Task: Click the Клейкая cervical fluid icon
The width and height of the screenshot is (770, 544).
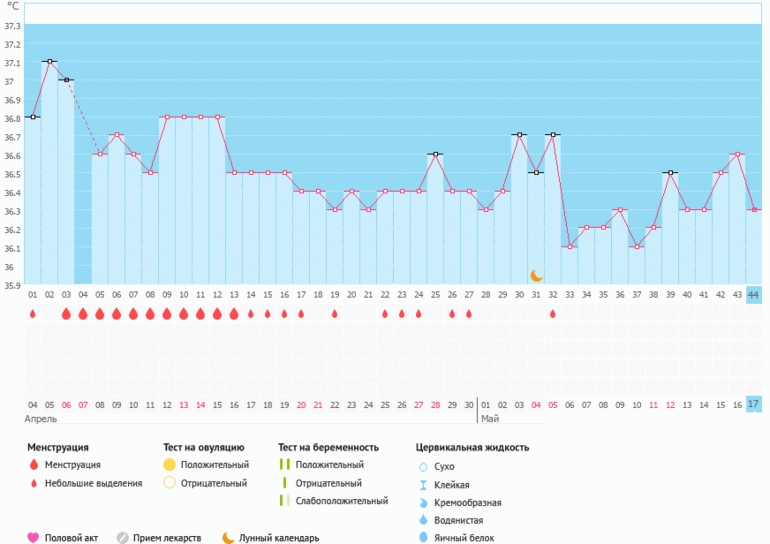Action: click(422, 484)
